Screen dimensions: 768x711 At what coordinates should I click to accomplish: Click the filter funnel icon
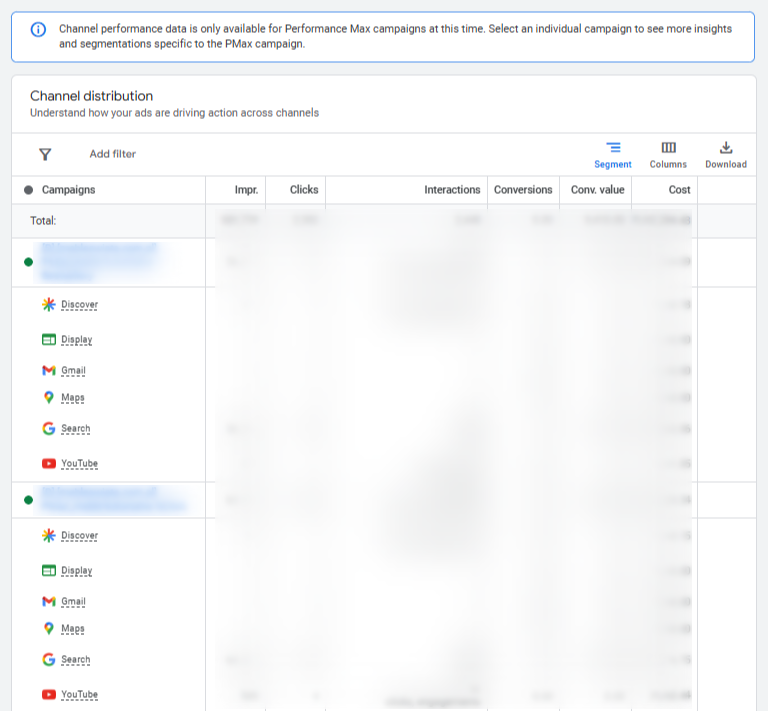pos(45,154)
